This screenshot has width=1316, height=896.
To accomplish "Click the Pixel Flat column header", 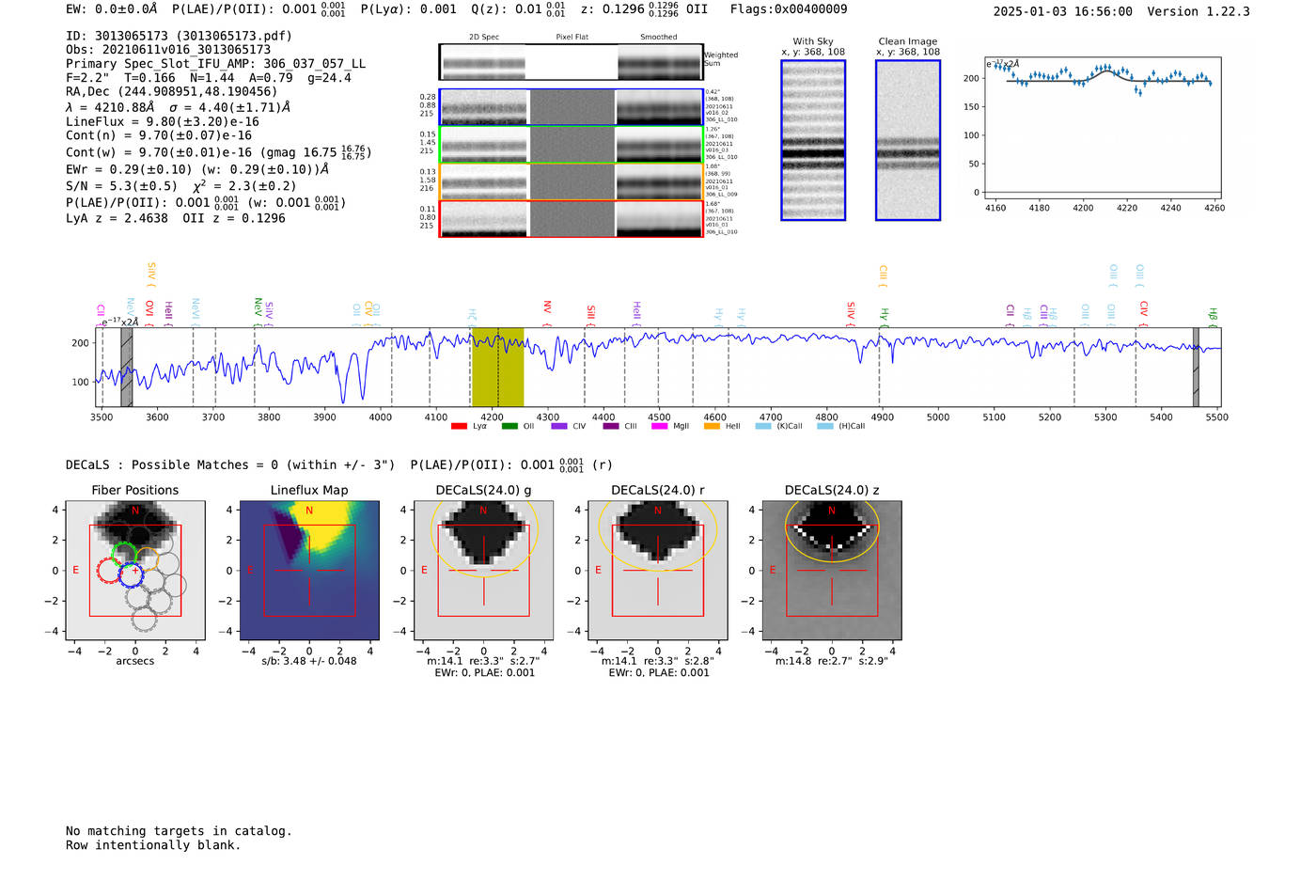I will 572,38.
